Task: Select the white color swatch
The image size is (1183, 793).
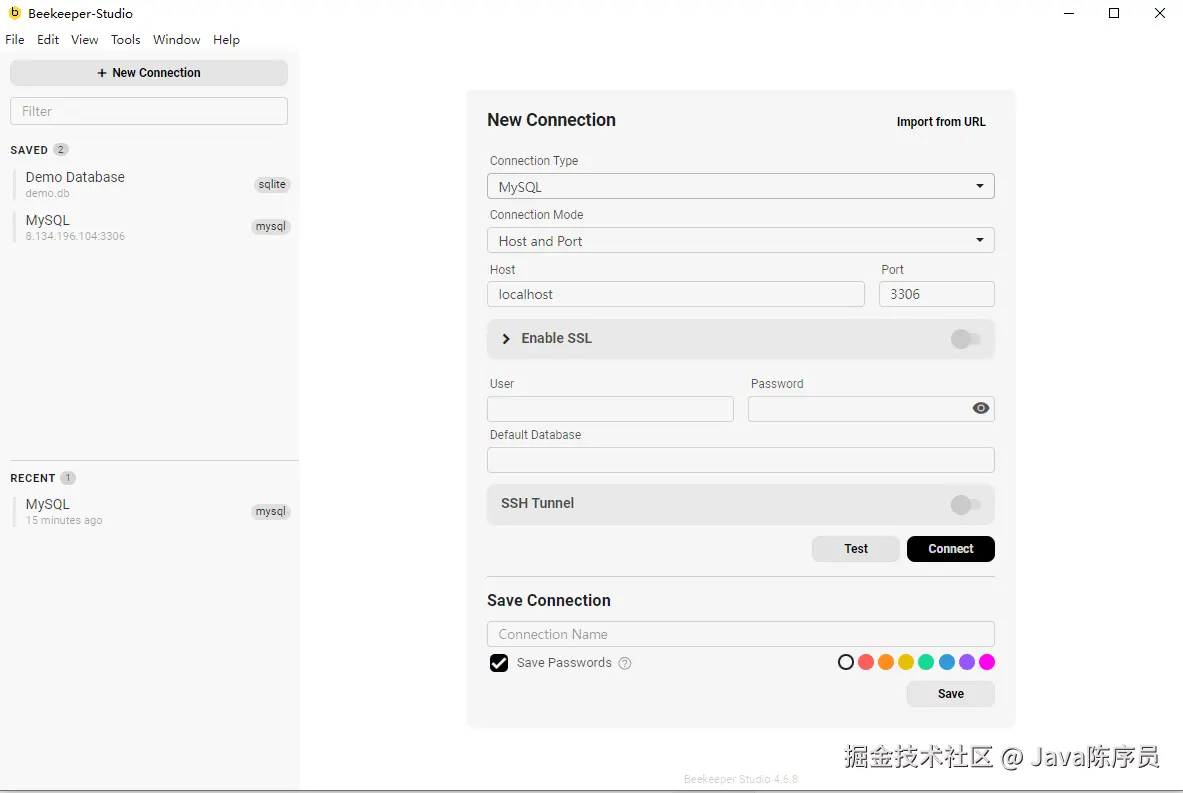Action: (846, 662)
